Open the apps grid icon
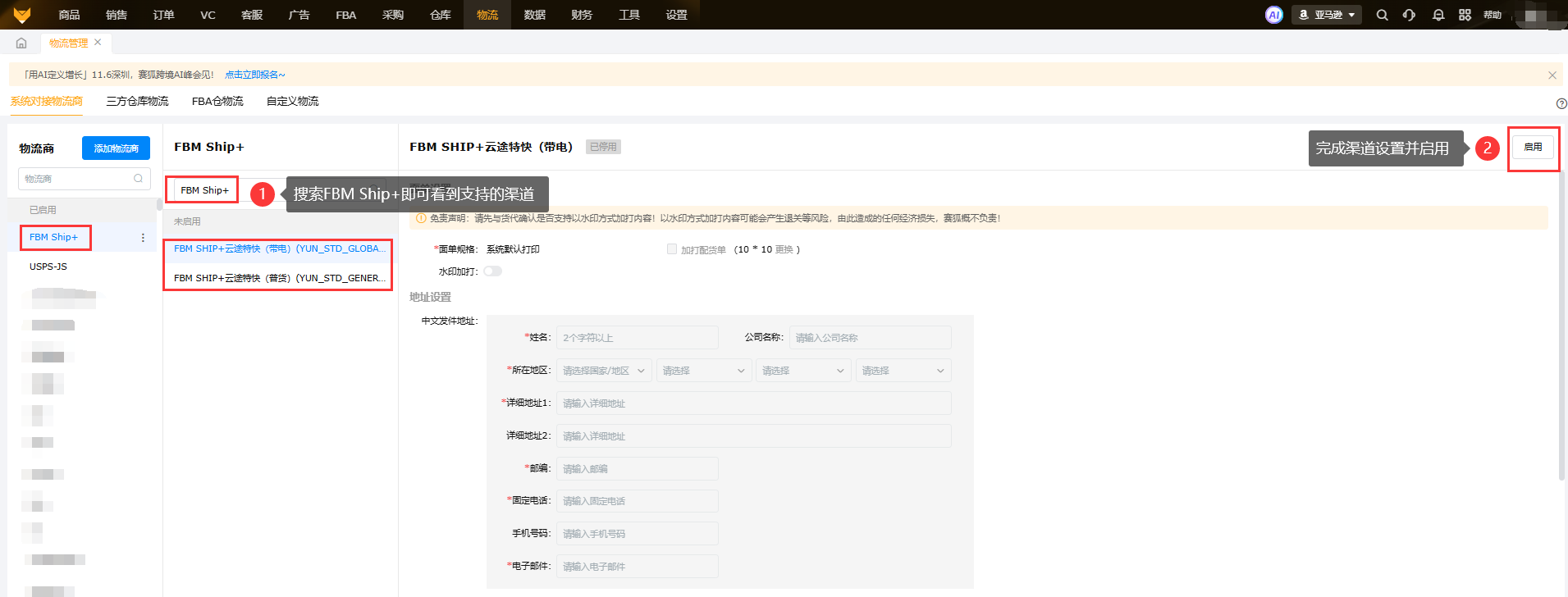Viewport: 1568px width, 597px height. point(1465,15)
